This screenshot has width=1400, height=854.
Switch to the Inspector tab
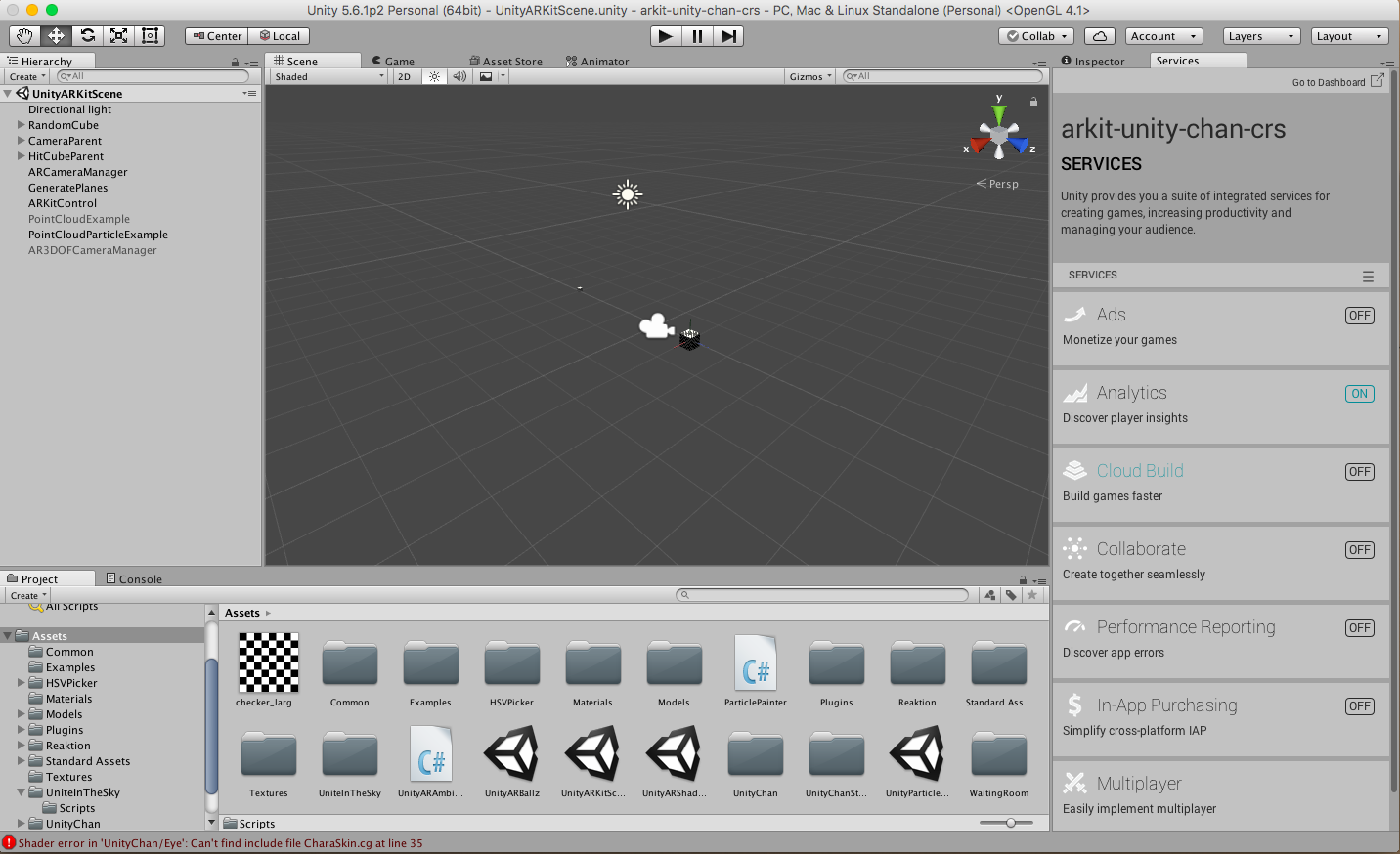pos(1093,61)
